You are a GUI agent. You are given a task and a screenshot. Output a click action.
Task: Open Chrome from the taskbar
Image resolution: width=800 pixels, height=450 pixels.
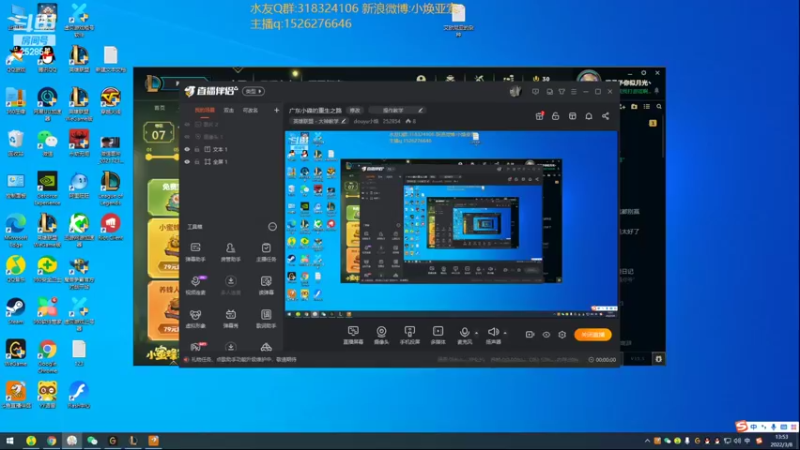click(51, 441)
